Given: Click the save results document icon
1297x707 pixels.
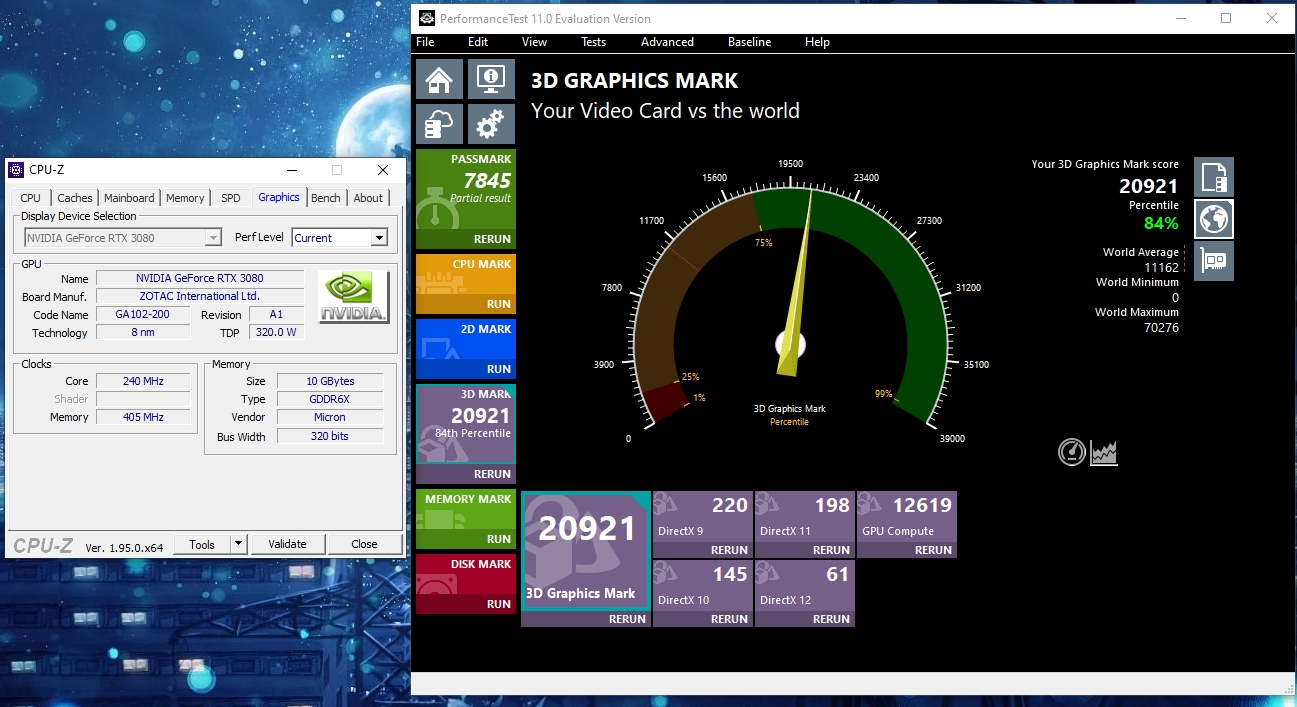Looking at the screenshot, I should 1214,177.
